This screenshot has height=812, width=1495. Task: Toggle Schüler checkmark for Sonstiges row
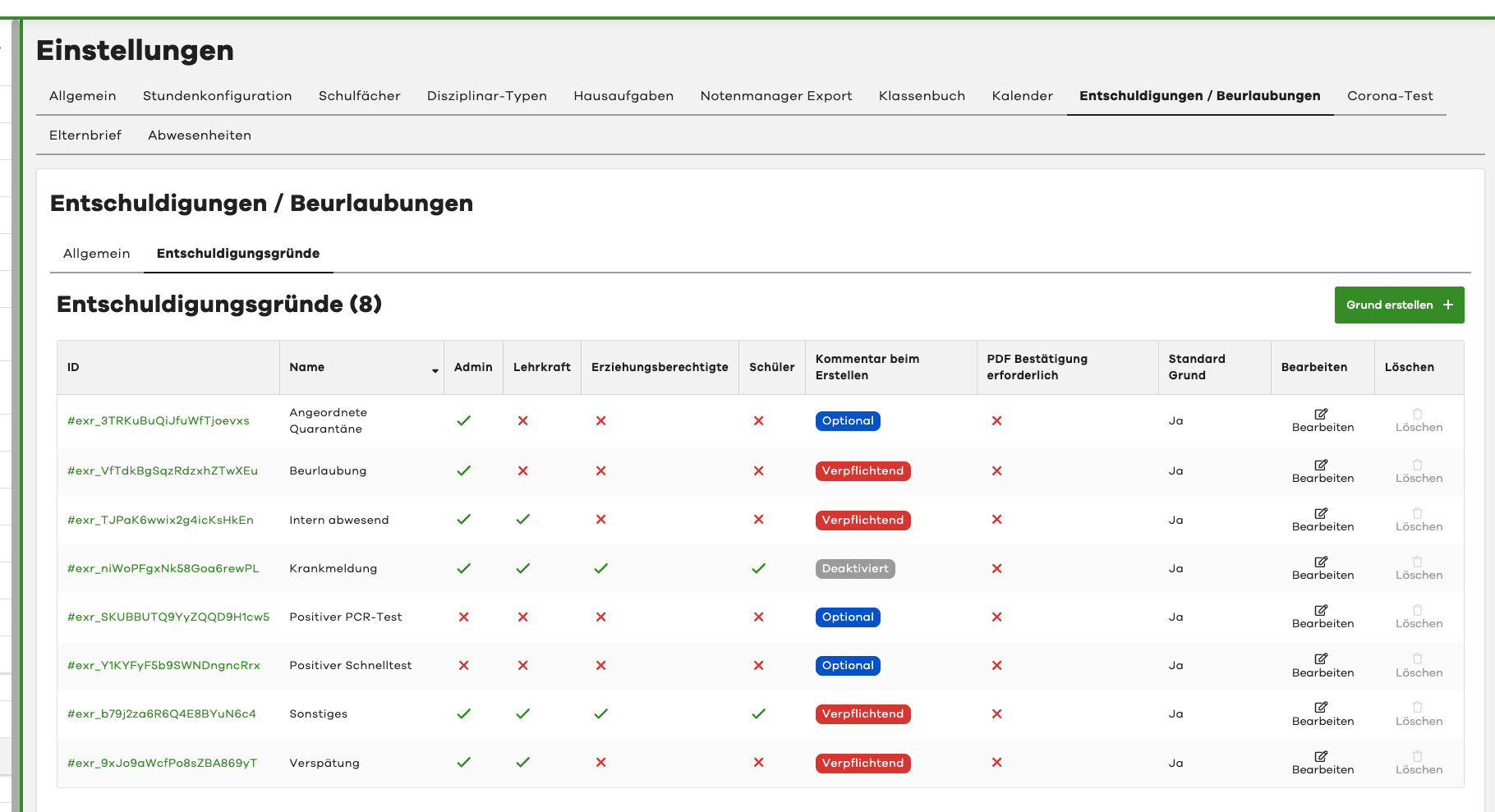pos(758,713)
